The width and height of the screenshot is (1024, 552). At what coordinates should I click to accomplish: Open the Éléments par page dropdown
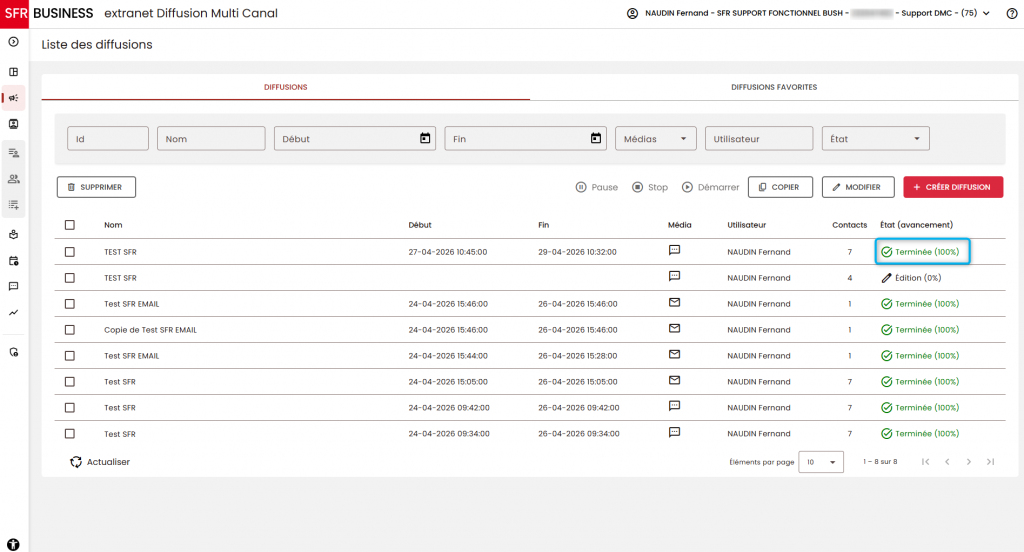[821, 462]
